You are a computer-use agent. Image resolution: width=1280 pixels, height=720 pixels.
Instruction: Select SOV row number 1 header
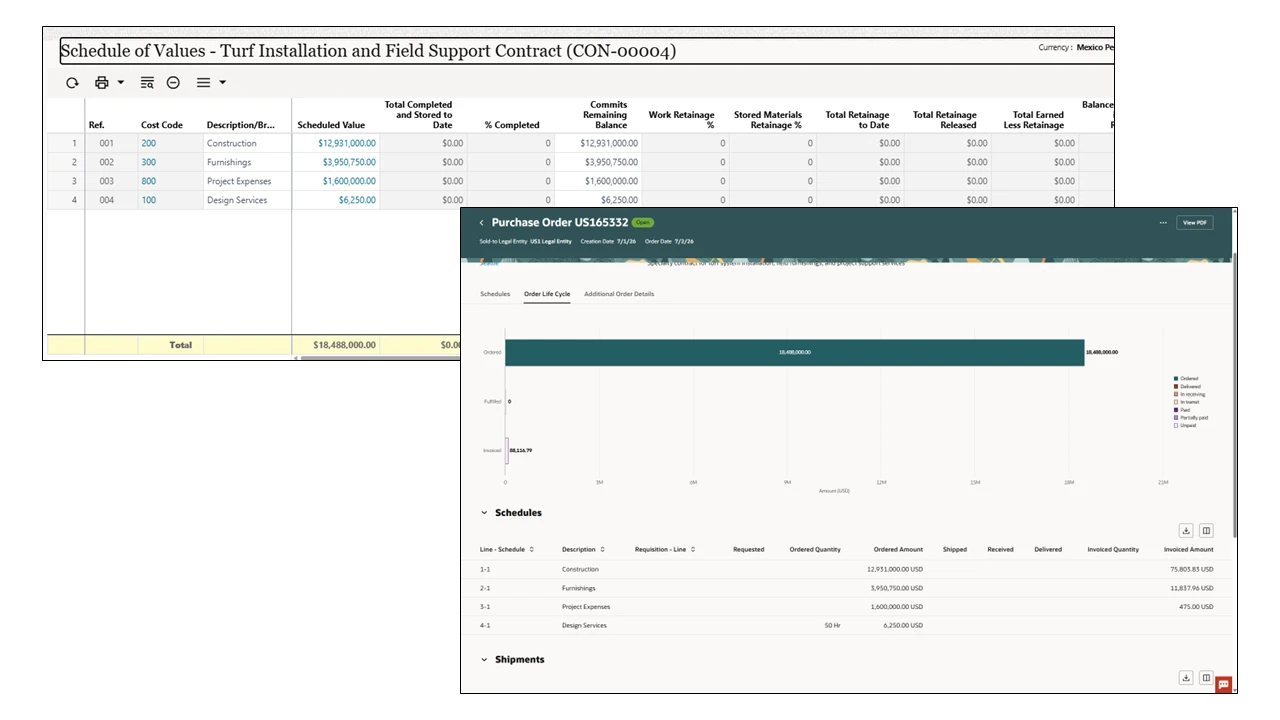(65, 143)
